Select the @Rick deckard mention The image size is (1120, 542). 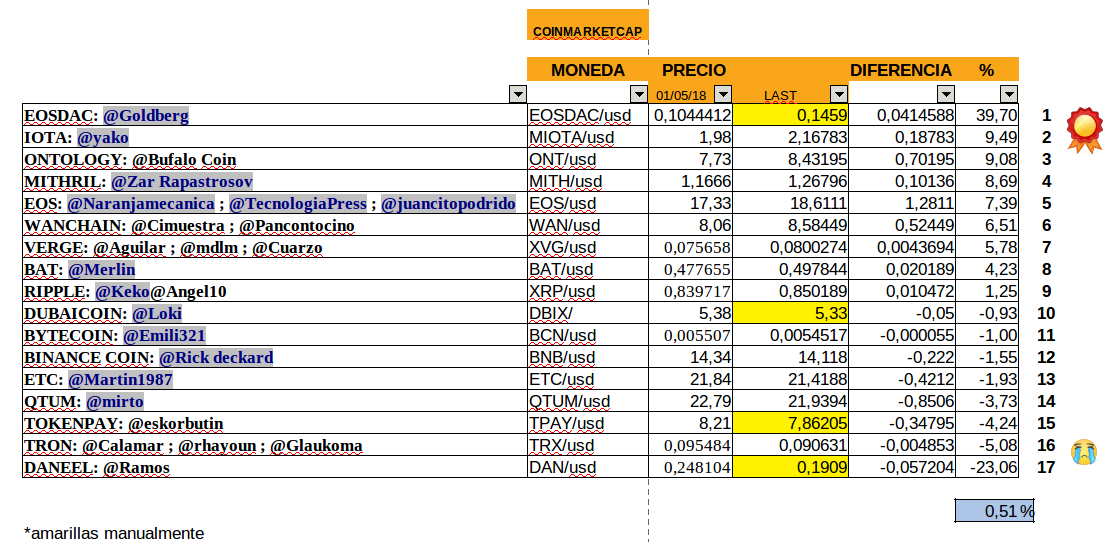point(215,358)
